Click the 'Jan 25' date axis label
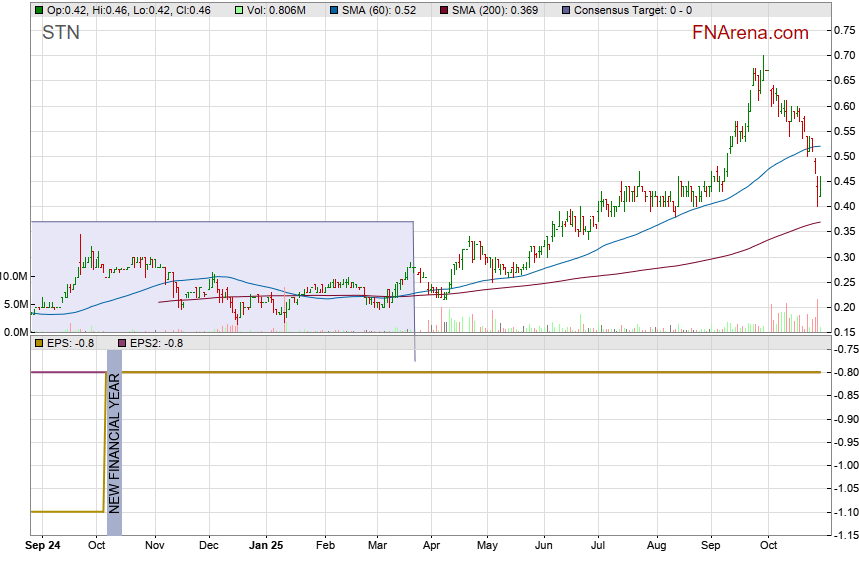859x566 pixels. (267, 548)
